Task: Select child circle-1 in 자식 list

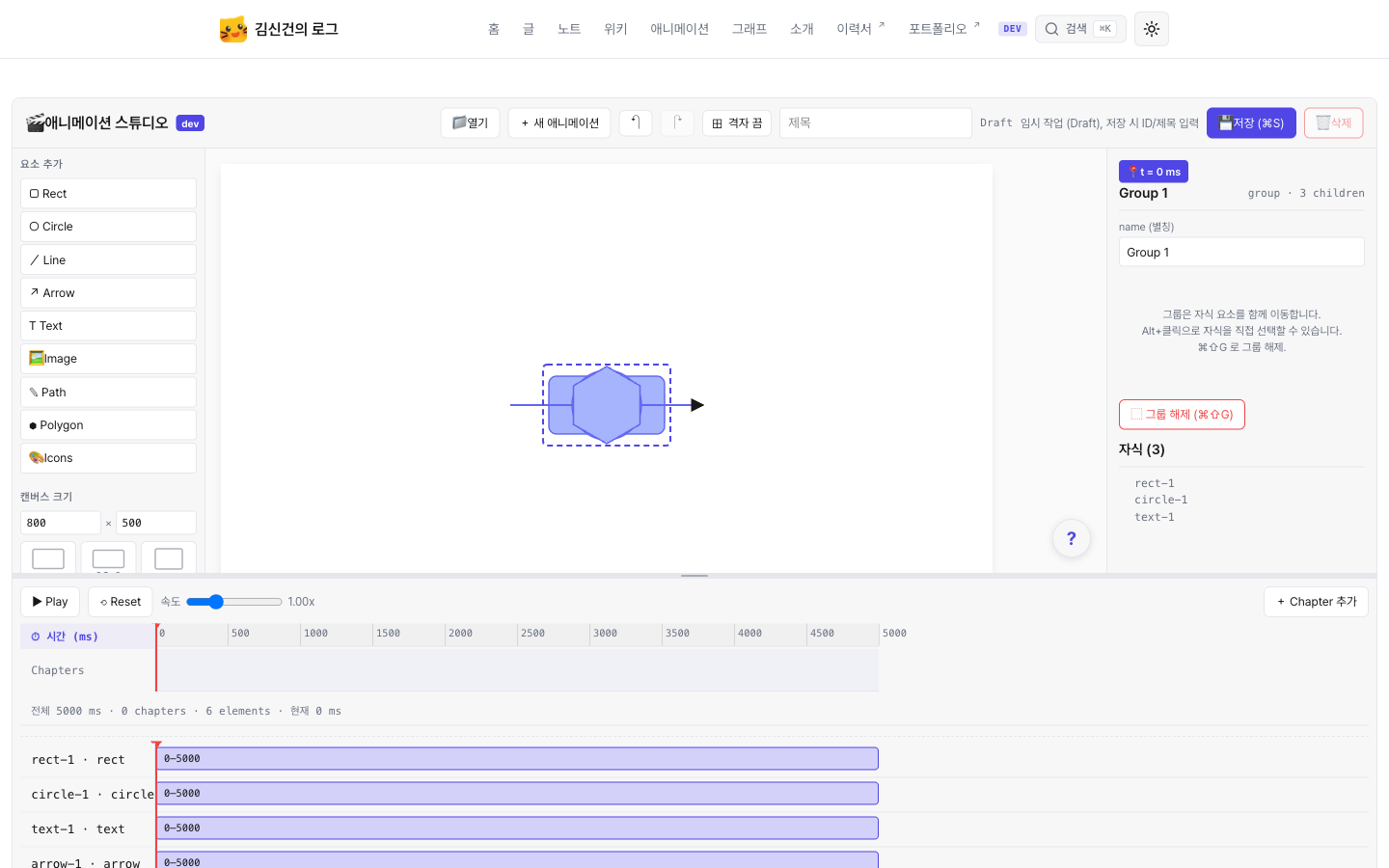Action: [1160, 500]
